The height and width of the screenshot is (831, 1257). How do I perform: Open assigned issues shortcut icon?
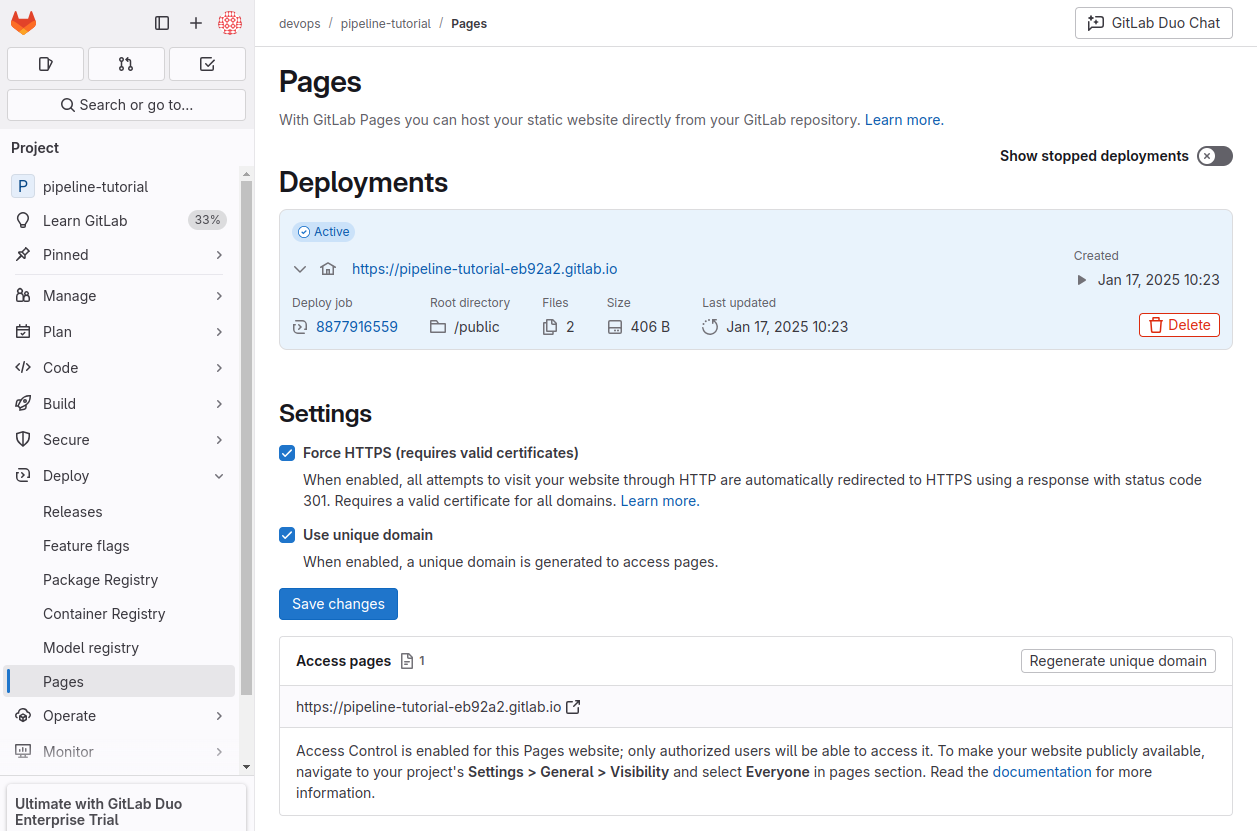tap(45, 64)
